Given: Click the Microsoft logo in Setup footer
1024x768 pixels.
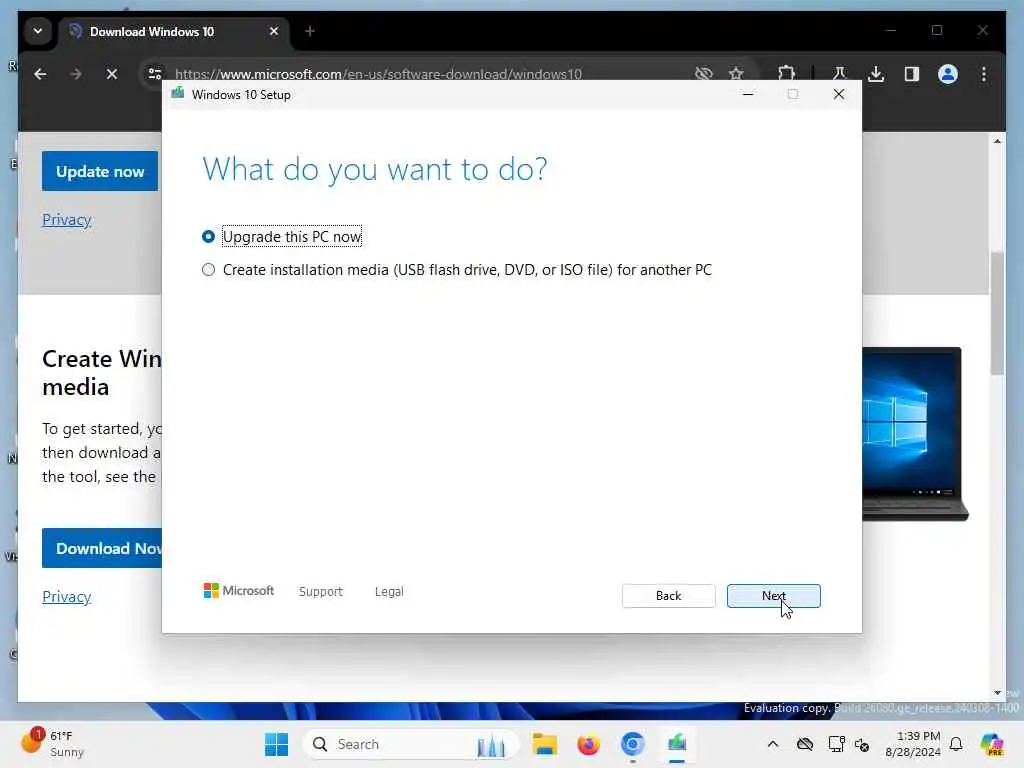Looking at the screenshot, I should [x=239, y=591].
